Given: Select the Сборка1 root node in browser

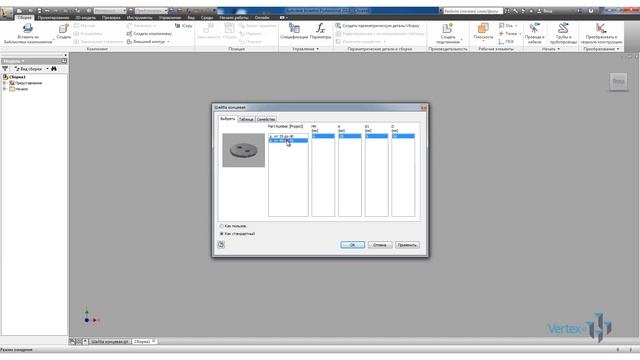Looking at the screenshot, I should tap(17, 77).
